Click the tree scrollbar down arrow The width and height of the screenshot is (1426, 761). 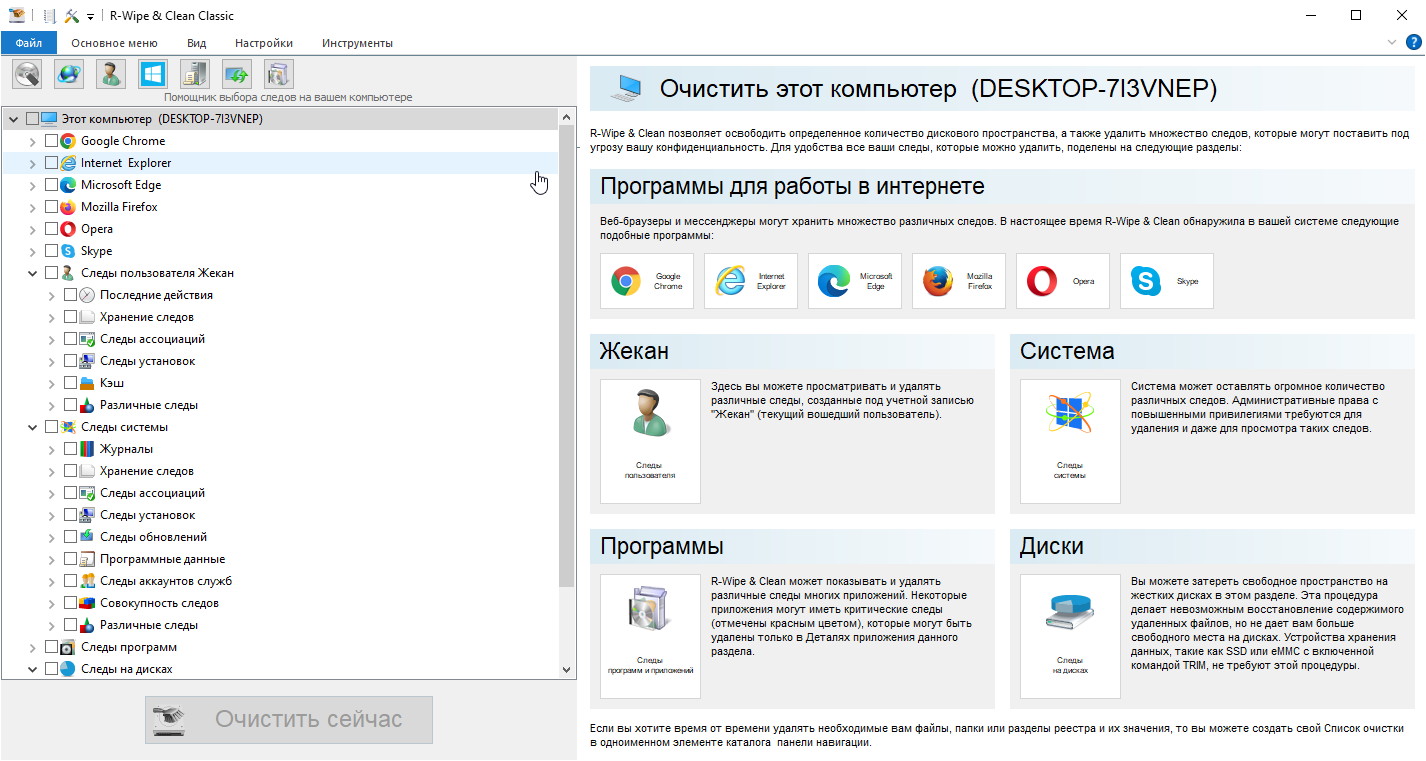pyautogui.click(x=567, y=669)
